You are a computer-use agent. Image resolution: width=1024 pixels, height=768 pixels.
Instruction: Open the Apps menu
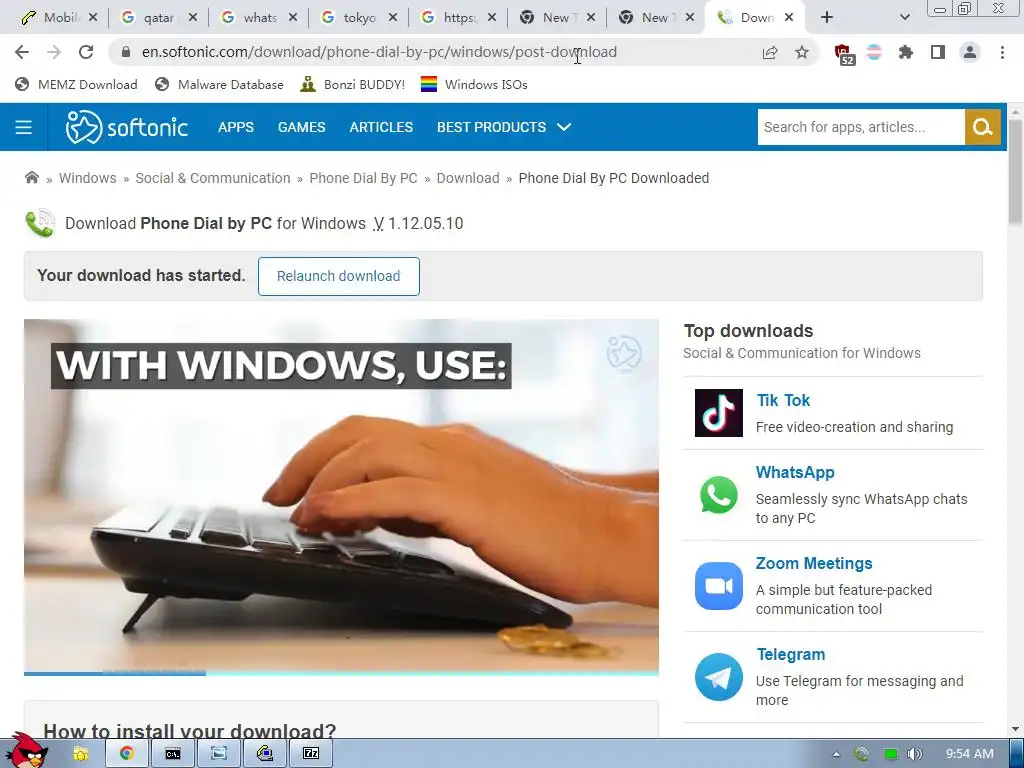coord(236,127)
